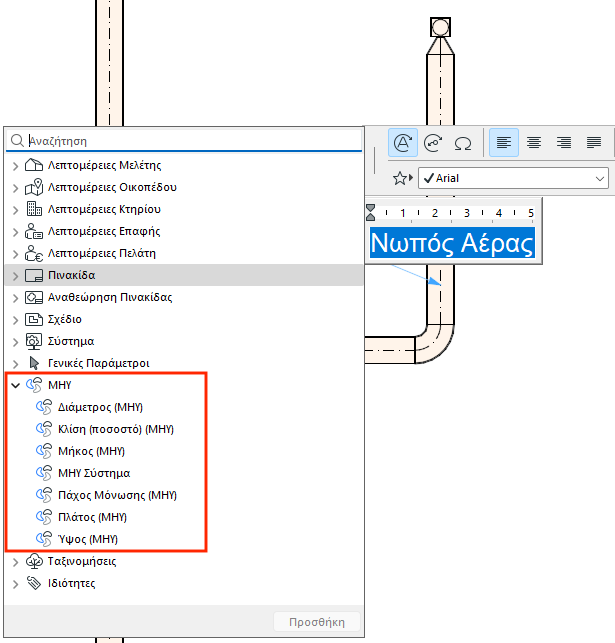Select Λεπτομέρειες Μελέτης row

pos(184,165)
